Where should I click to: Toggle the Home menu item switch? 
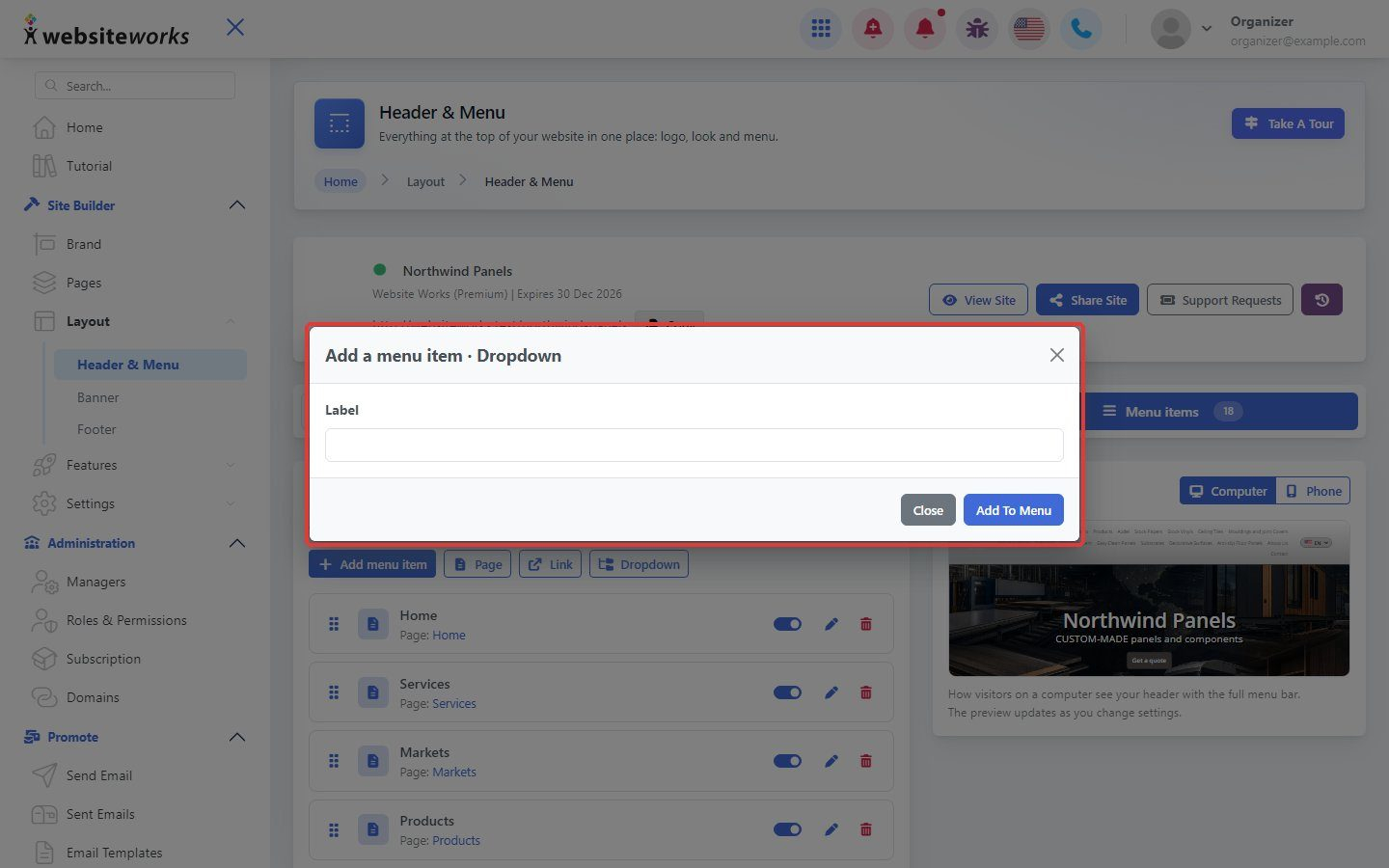coord(788,624)
